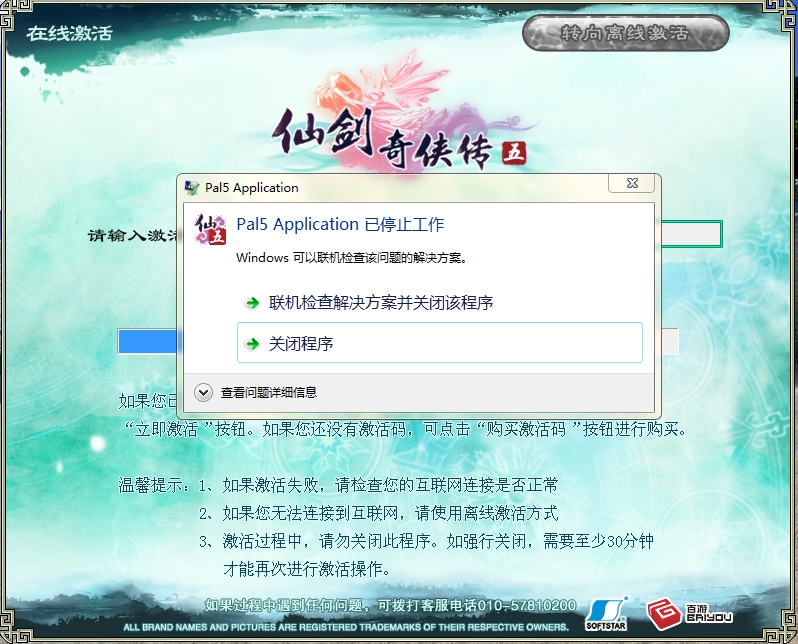This screenshot has width=798, height=644.
Task: Click the activation code input field
Action: coord(690,234)
